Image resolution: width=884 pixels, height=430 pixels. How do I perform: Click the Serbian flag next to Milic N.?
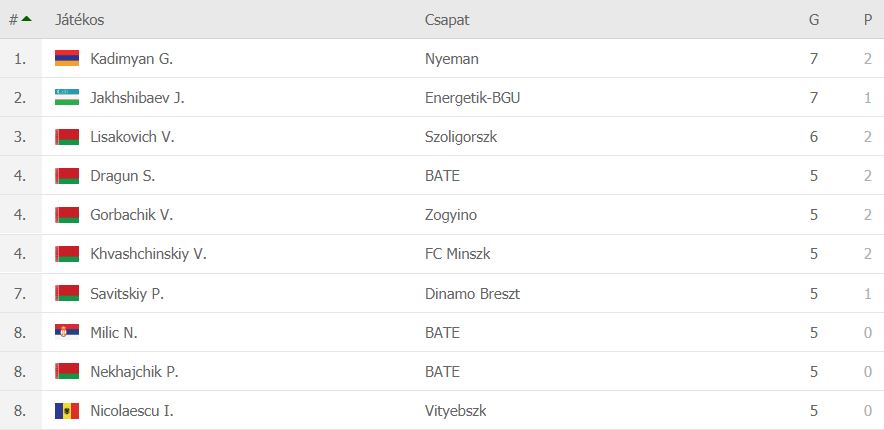click(67, 332)
